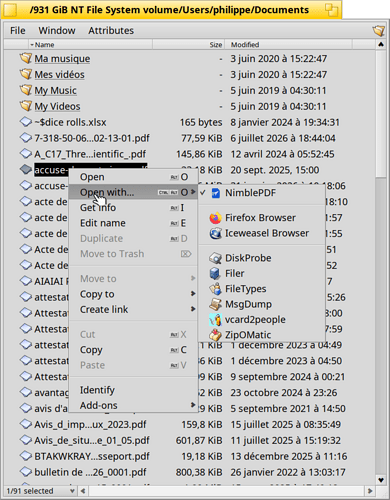Click the Iceweasel Browser icon
The width and height of the screenshot is (390, 500).
pos(216,233)
